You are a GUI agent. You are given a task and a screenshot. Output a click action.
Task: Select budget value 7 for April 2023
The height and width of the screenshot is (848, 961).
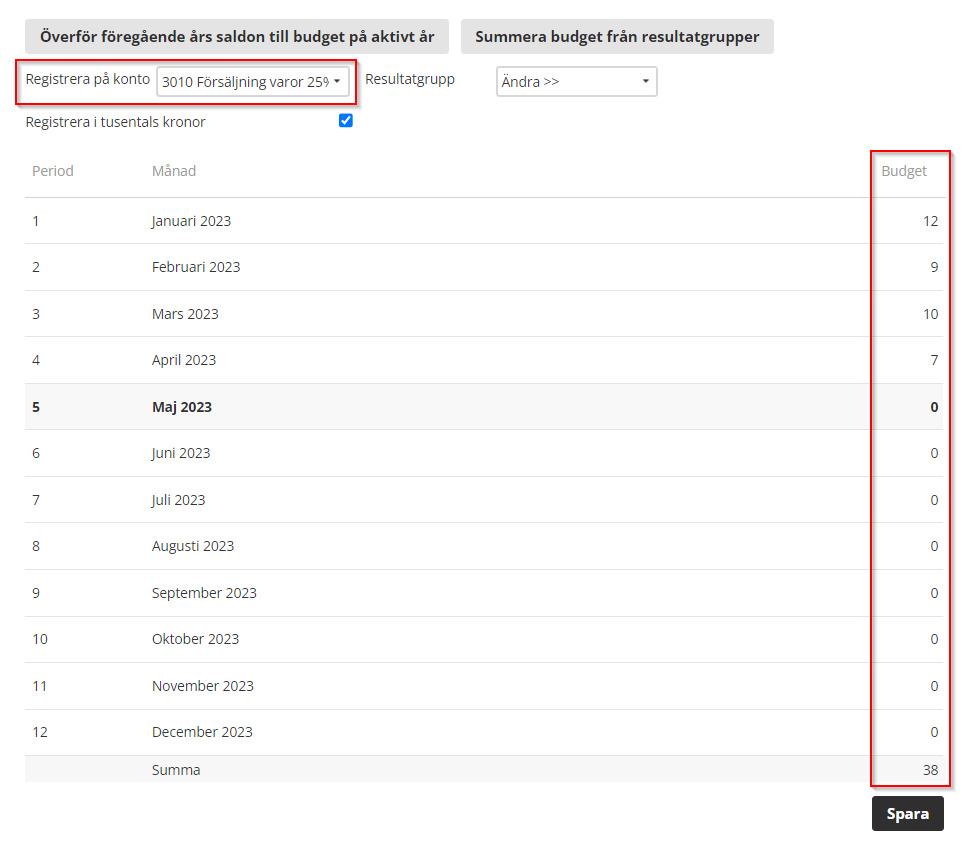934,360
